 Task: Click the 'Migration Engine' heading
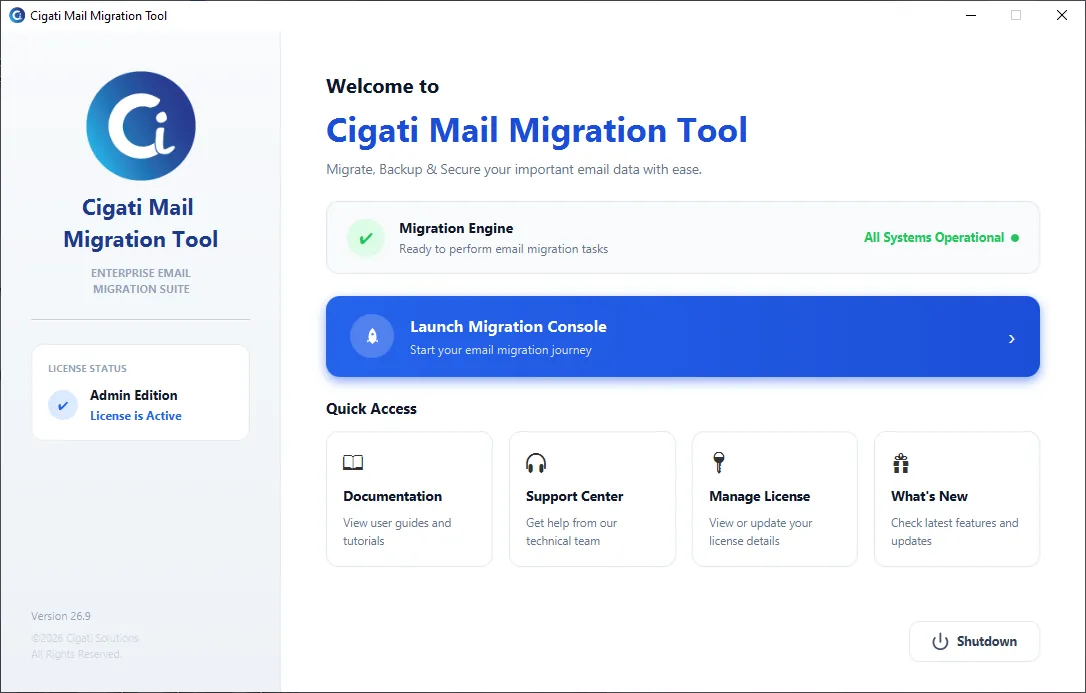pos(456,228)
